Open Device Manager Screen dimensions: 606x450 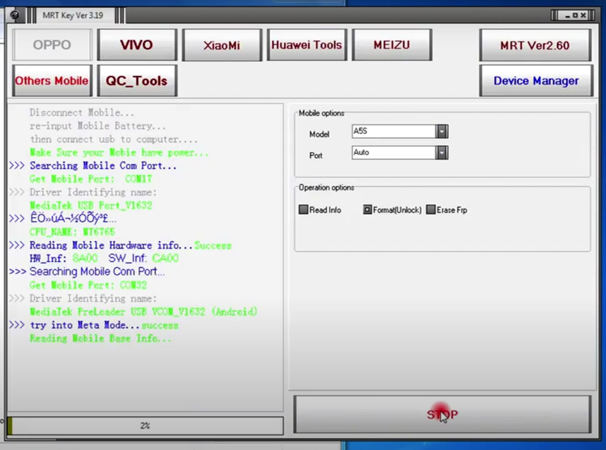(x=535, y=81)
